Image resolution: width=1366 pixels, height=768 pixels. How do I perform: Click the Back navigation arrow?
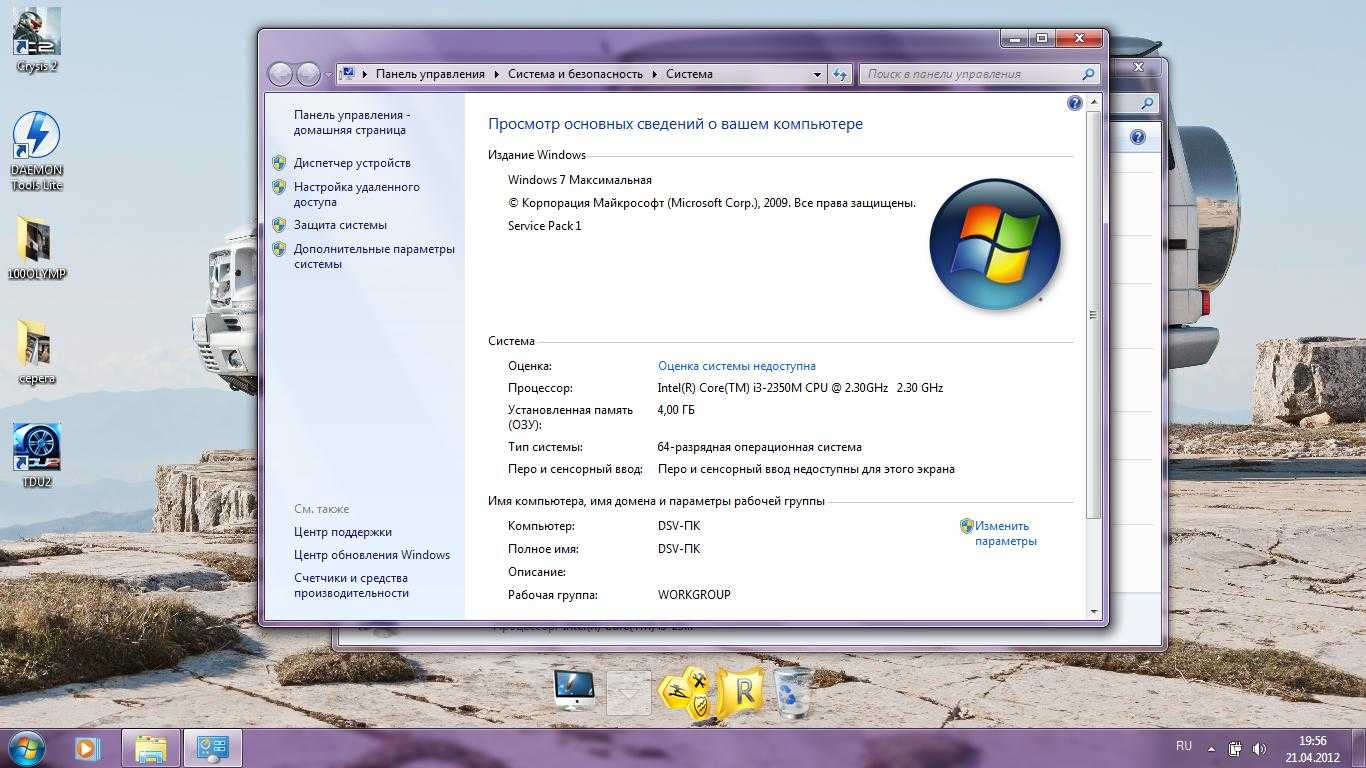[281, 73]
